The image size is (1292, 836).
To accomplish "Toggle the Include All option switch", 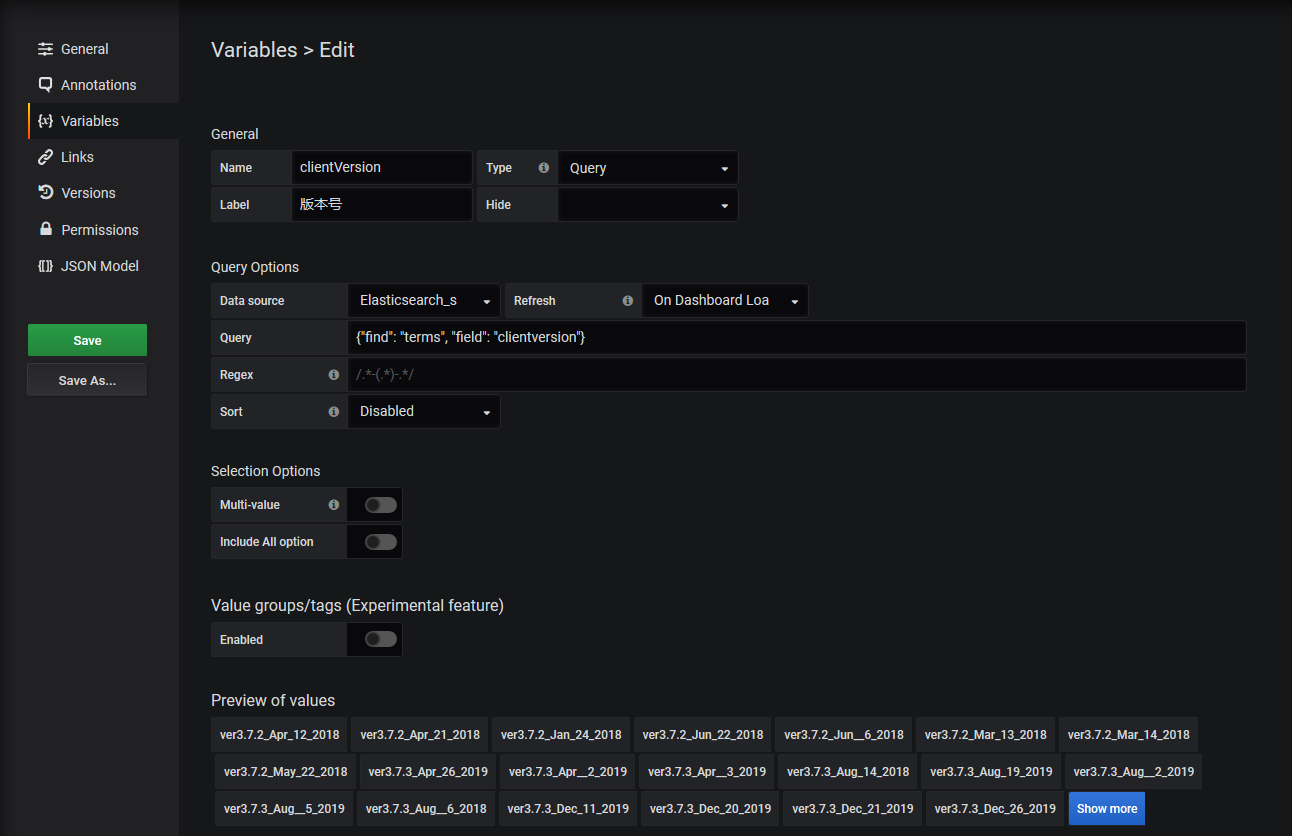I will [380, 541].
